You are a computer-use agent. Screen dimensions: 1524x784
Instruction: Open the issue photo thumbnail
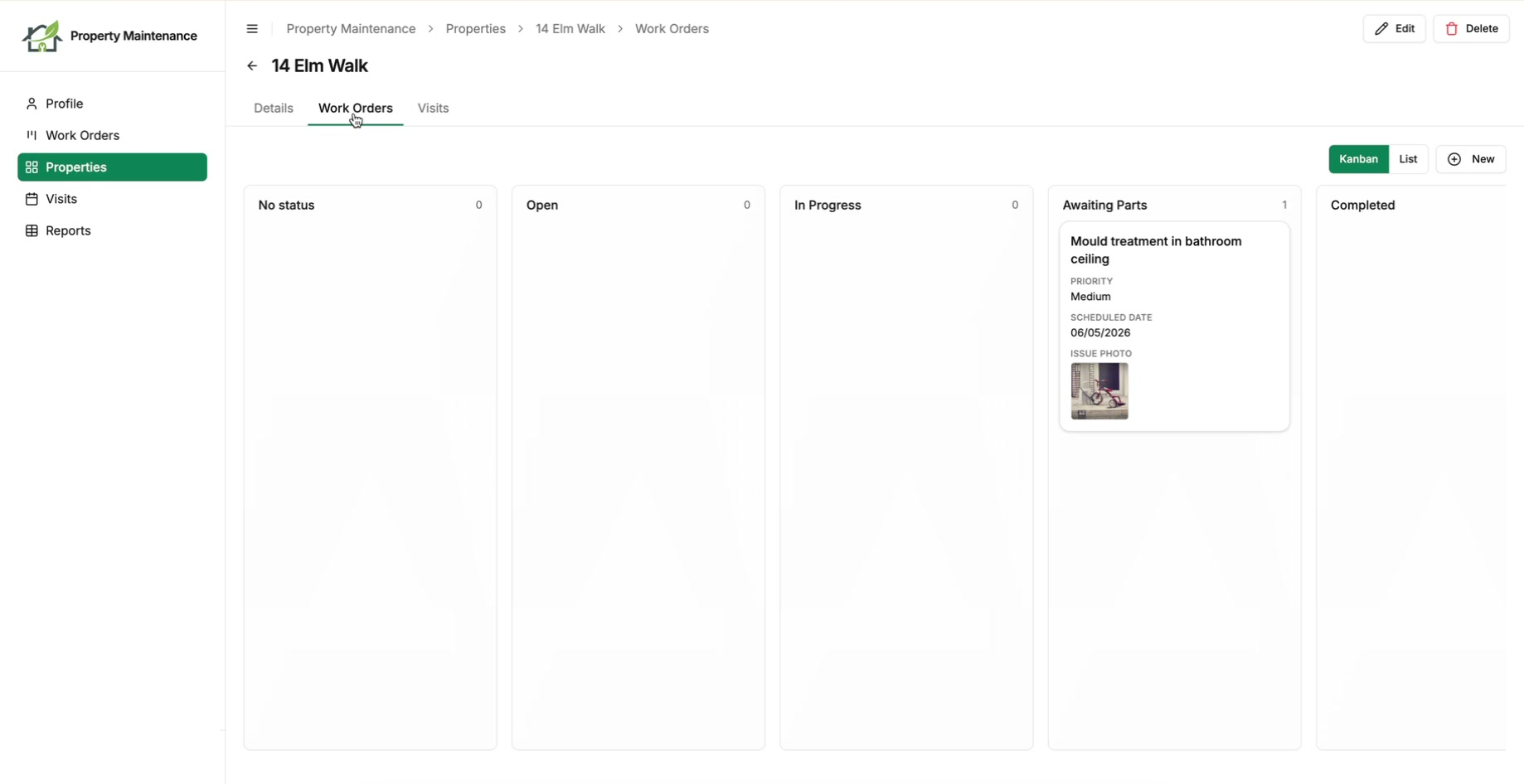[x=1099, y=391]
